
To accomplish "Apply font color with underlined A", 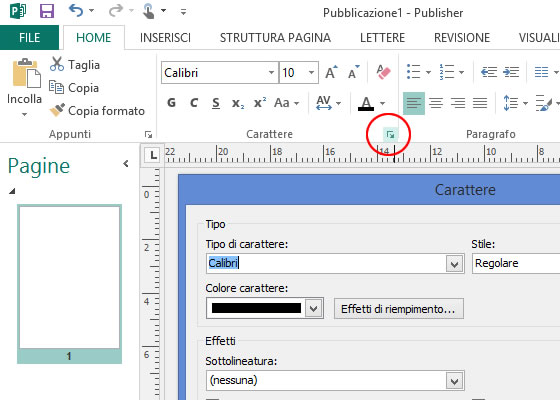I will point(366,104).
